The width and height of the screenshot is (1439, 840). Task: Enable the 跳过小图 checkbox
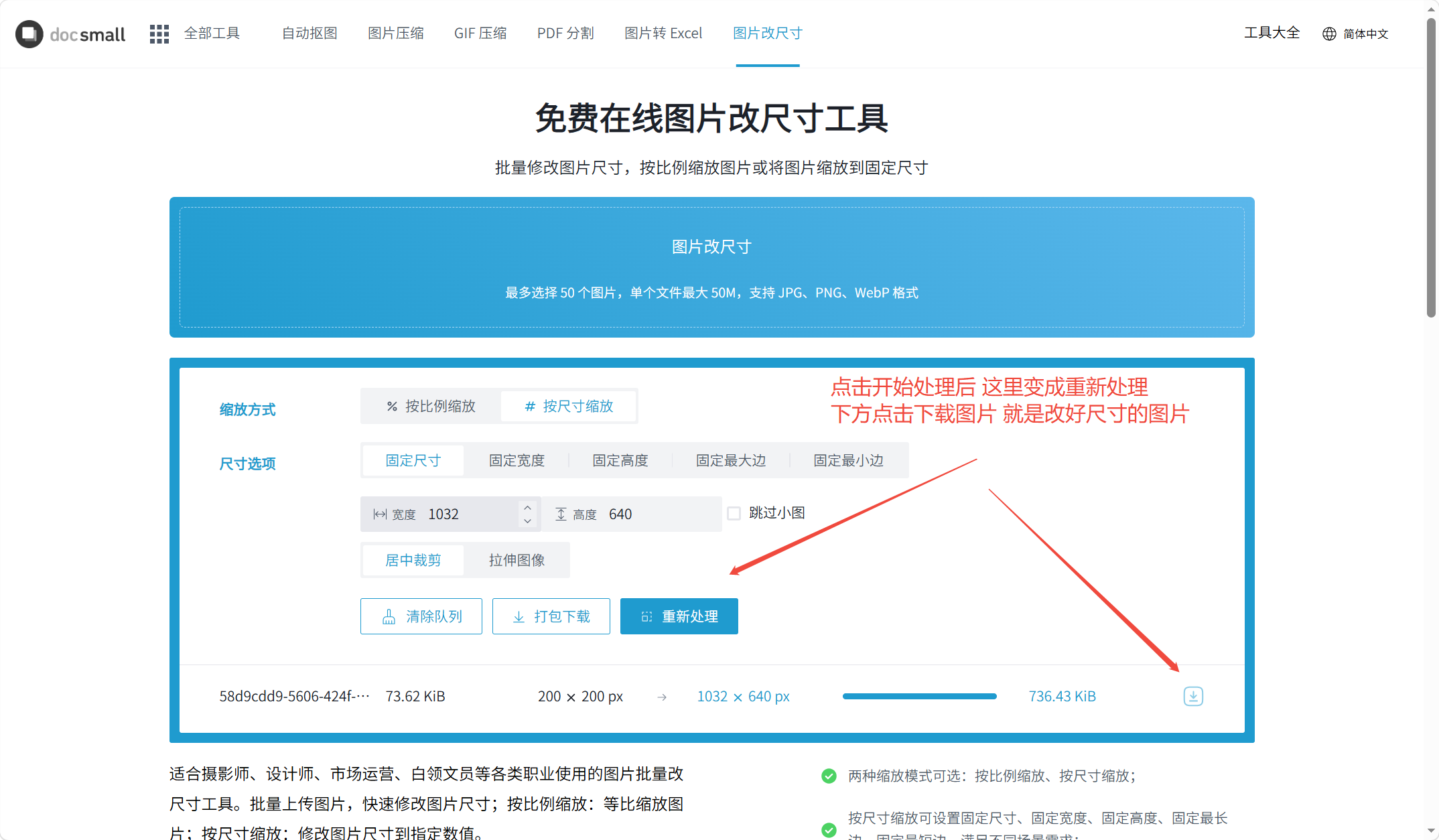tap(734, 514)
